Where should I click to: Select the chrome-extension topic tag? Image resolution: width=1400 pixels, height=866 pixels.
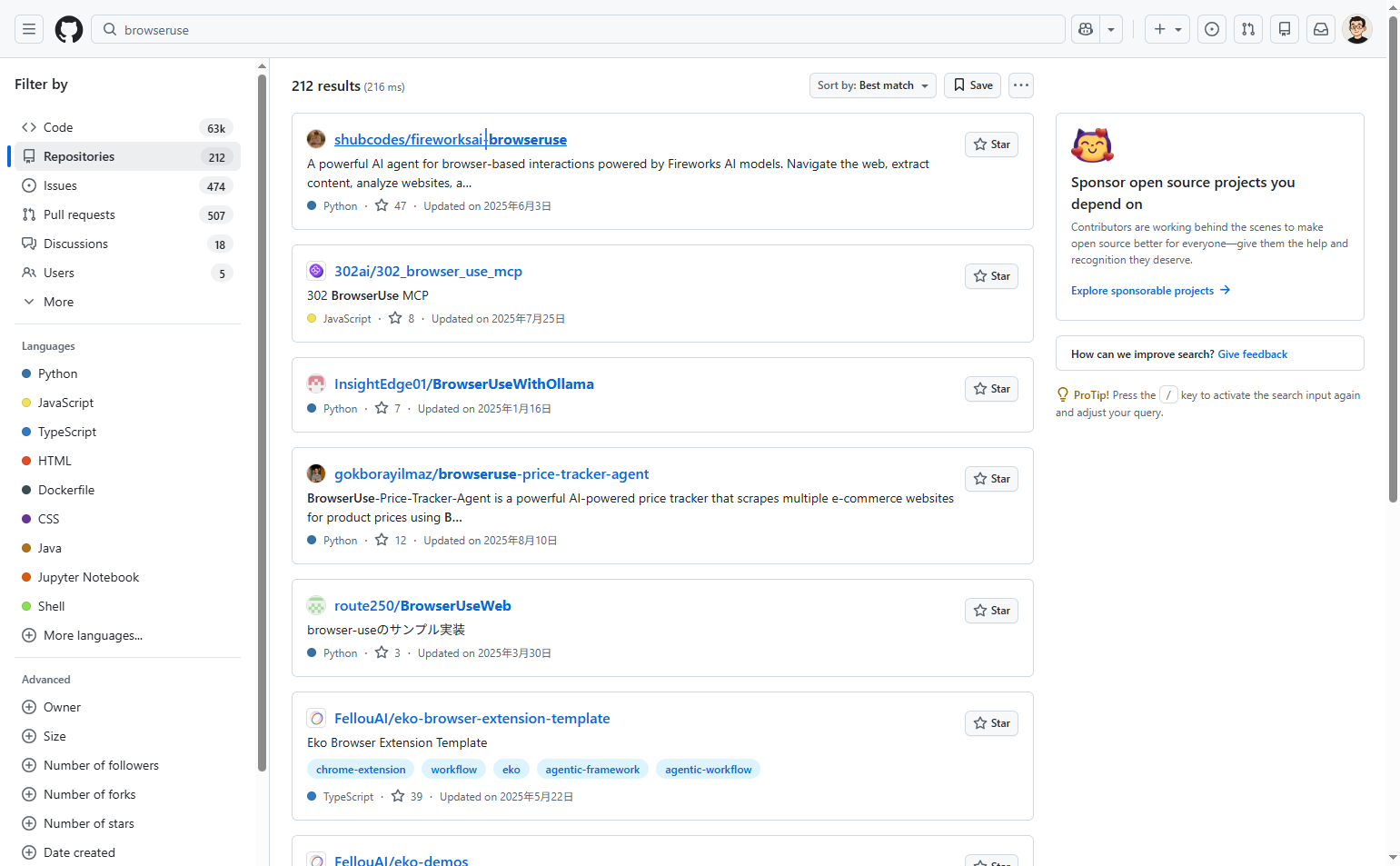[x=361, y=770]
